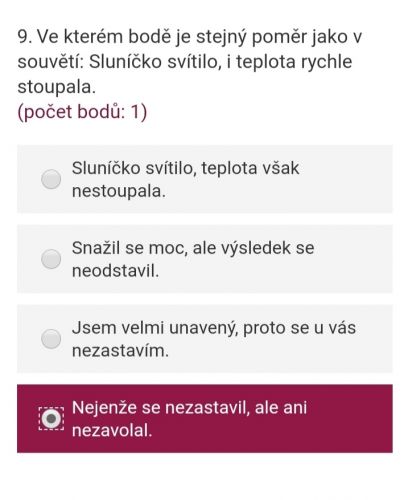Image resolution: width=408 pixels, height=500 pixels.
Task: Click the word "nezastavím." in the third answer
Action: (120, 351)
